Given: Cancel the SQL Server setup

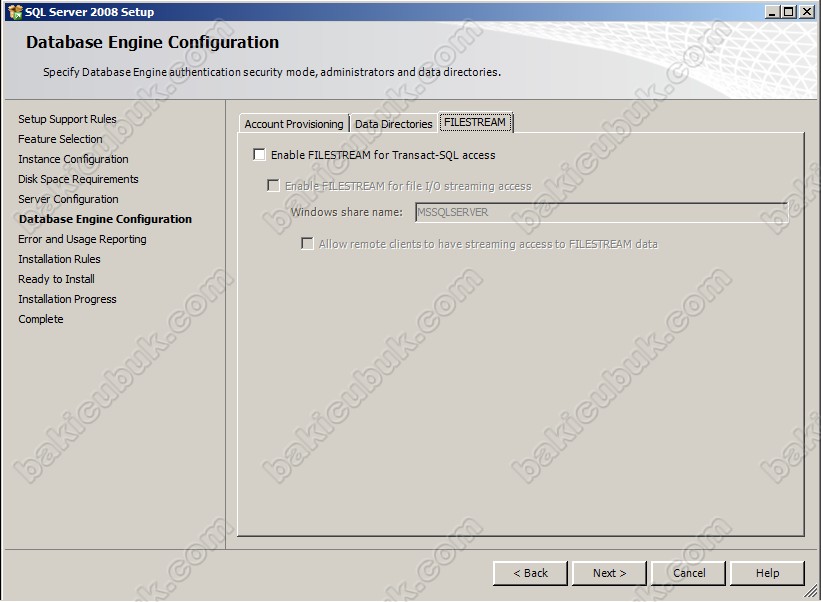Looking at the screenshot, I should pyautogui.click(x=689, y=573).
